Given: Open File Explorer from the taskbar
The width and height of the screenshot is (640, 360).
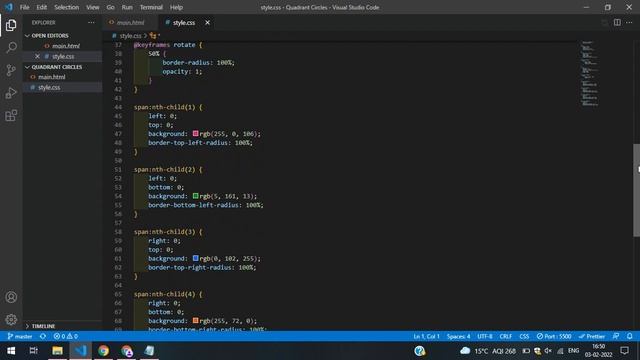Looking at the screenshot, I should (57, 351).
